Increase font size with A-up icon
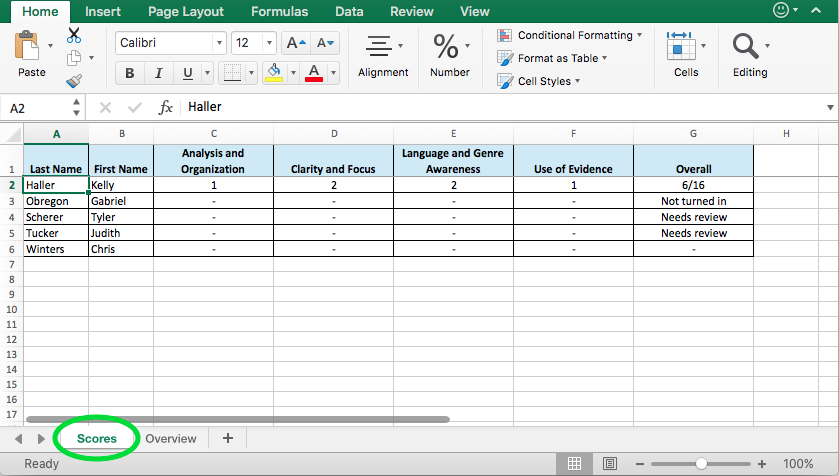The height and width of the screenshot is (476, 839). [x=296, y=43]
